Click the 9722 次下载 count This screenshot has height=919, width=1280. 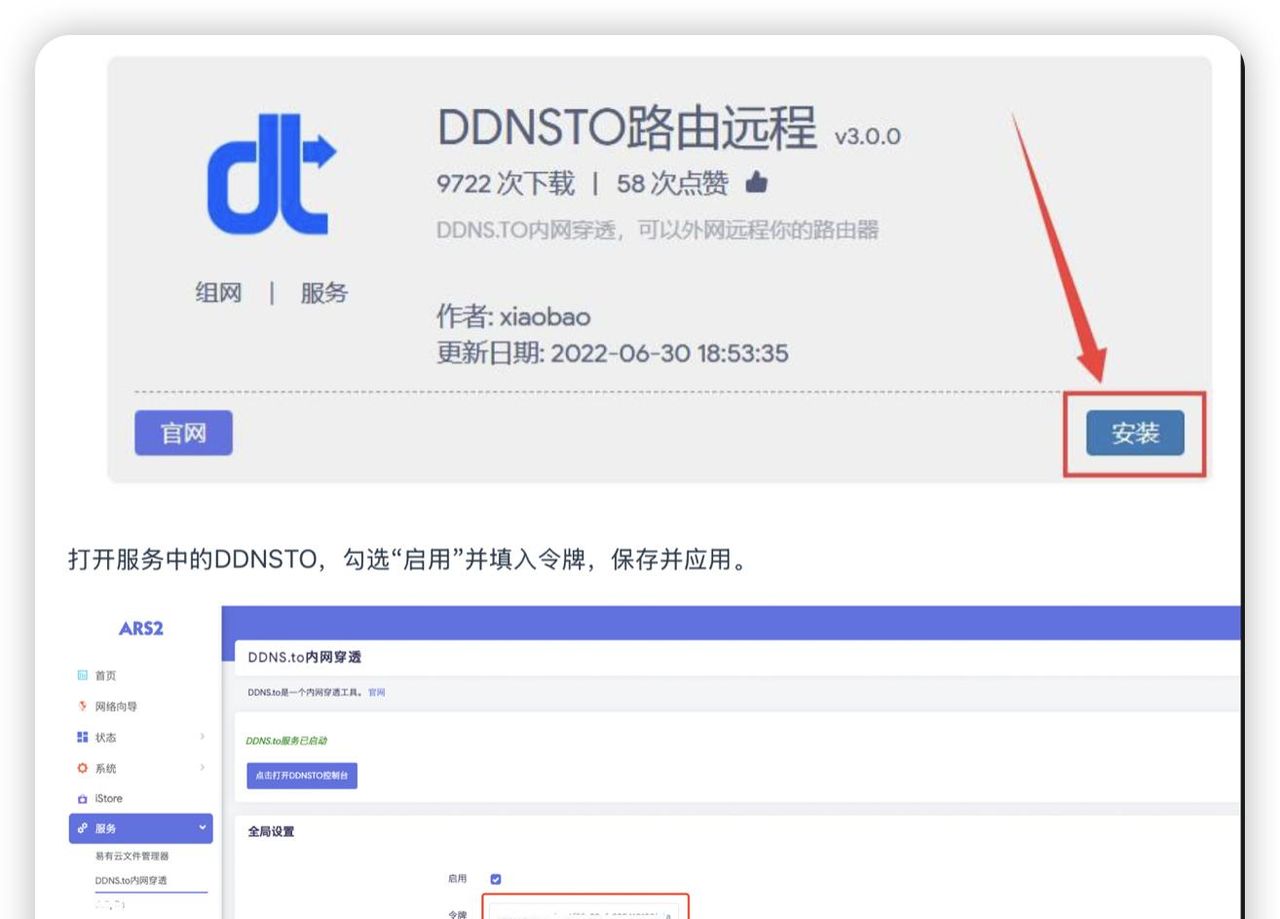[x=505, y=184]
